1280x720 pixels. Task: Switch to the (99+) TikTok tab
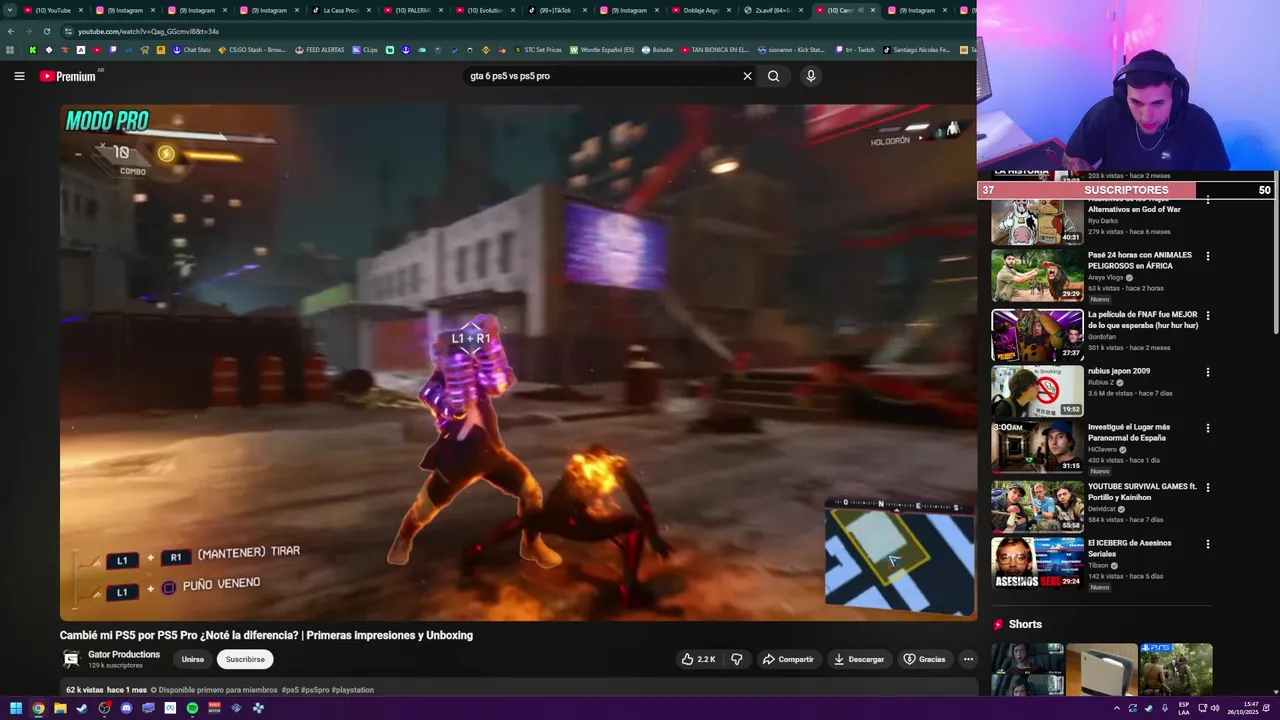(x=556, y=10)
